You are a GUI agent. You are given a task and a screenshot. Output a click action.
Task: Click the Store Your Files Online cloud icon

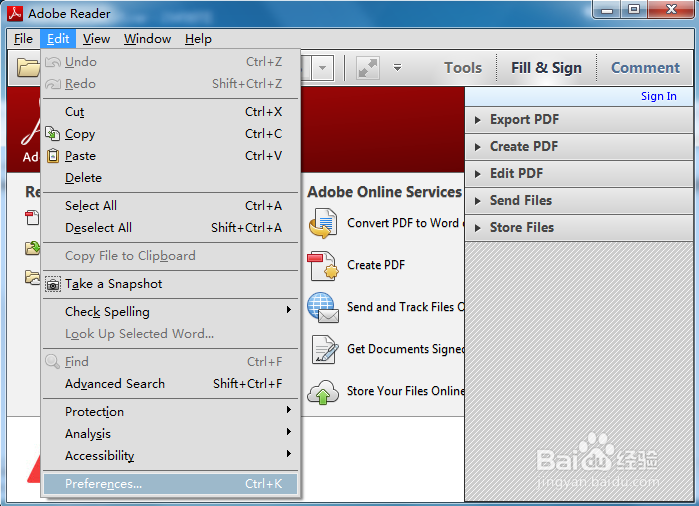click(323, 392)
